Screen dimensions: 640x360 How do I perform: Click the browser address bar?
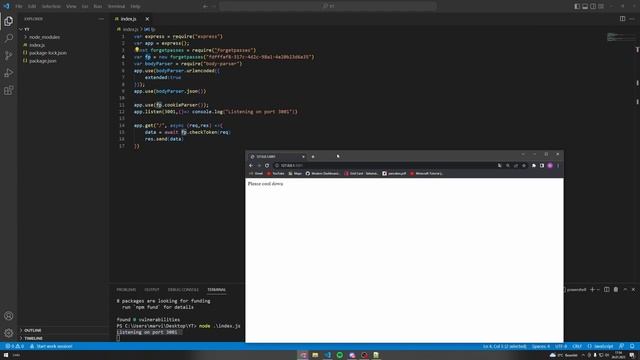coord(384,165)
